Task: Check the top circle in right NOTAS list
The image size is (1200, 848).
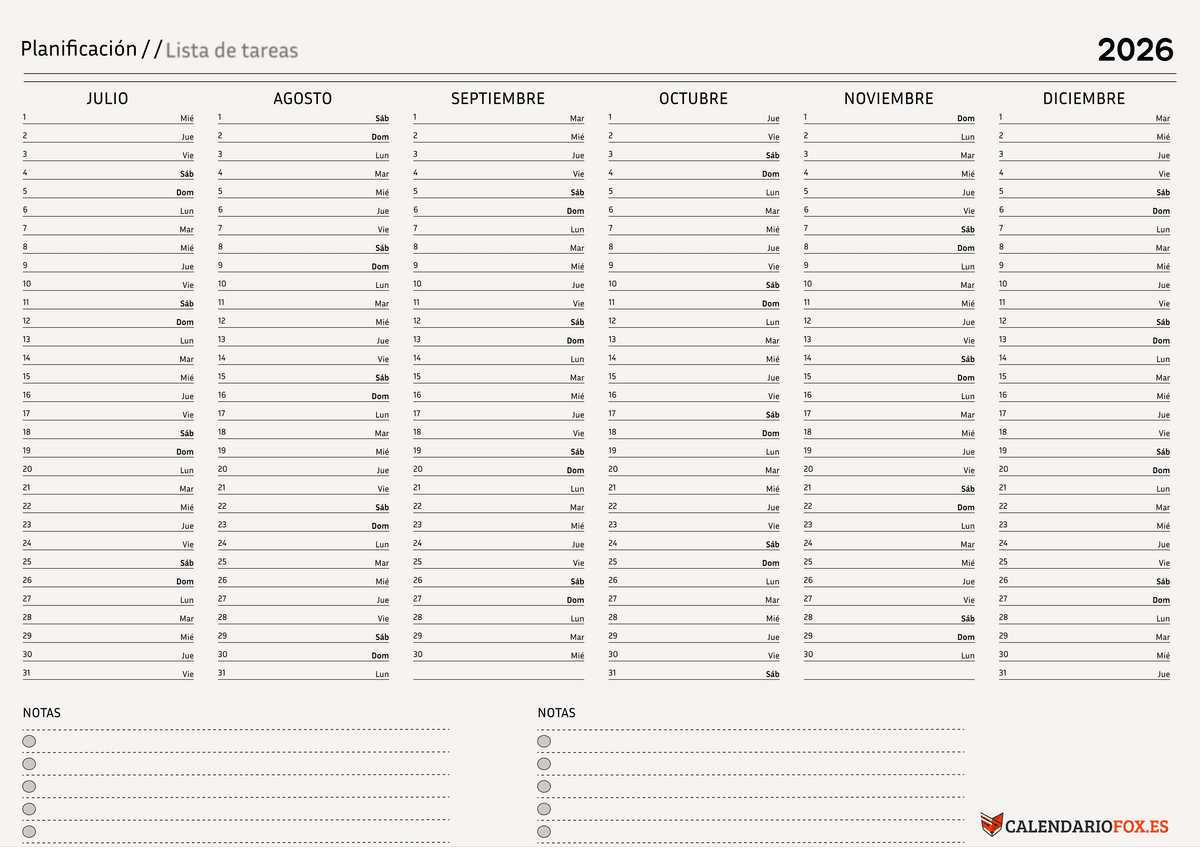Action: (x=544, y=741)
